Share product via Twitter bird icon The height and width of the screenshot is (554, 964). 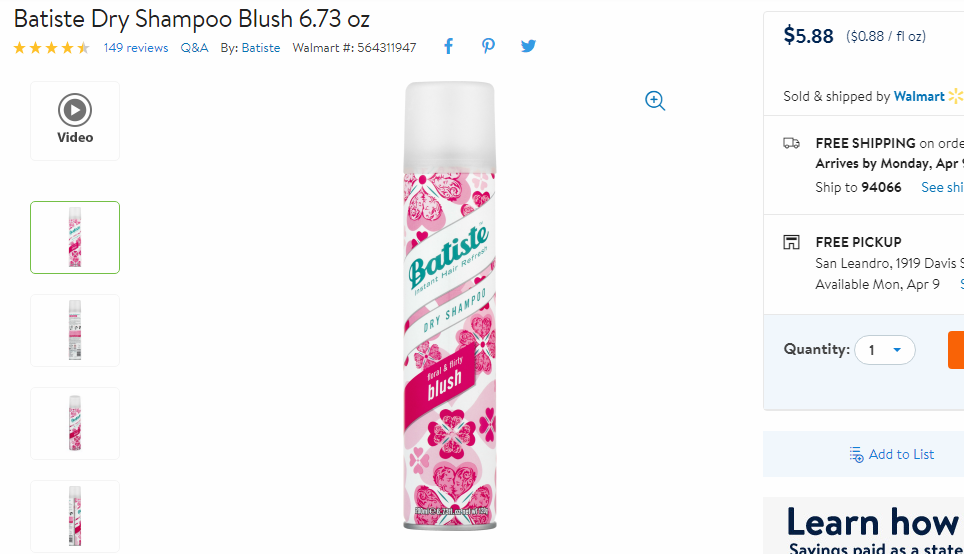528,46
